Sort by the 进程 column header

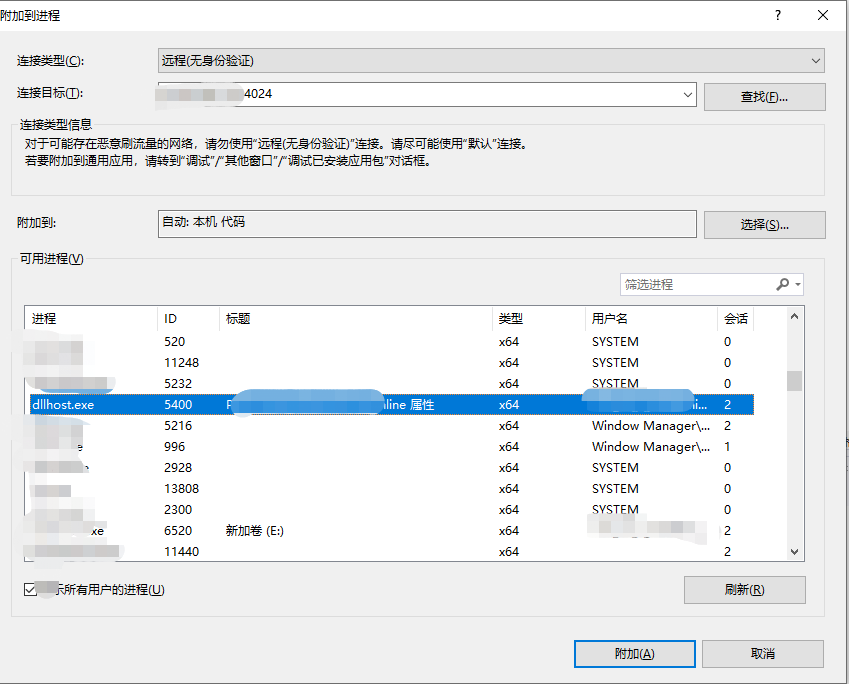(91, 318)
